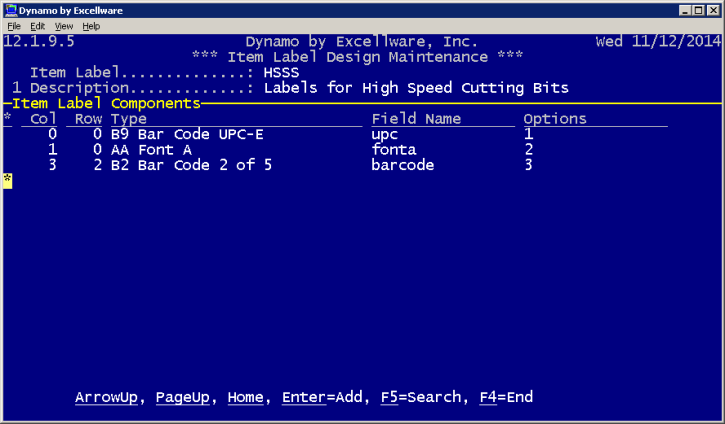The image size is (725, 424).
Task: Click Options value 3 in the barcode row
Action: tap(528, 165)
